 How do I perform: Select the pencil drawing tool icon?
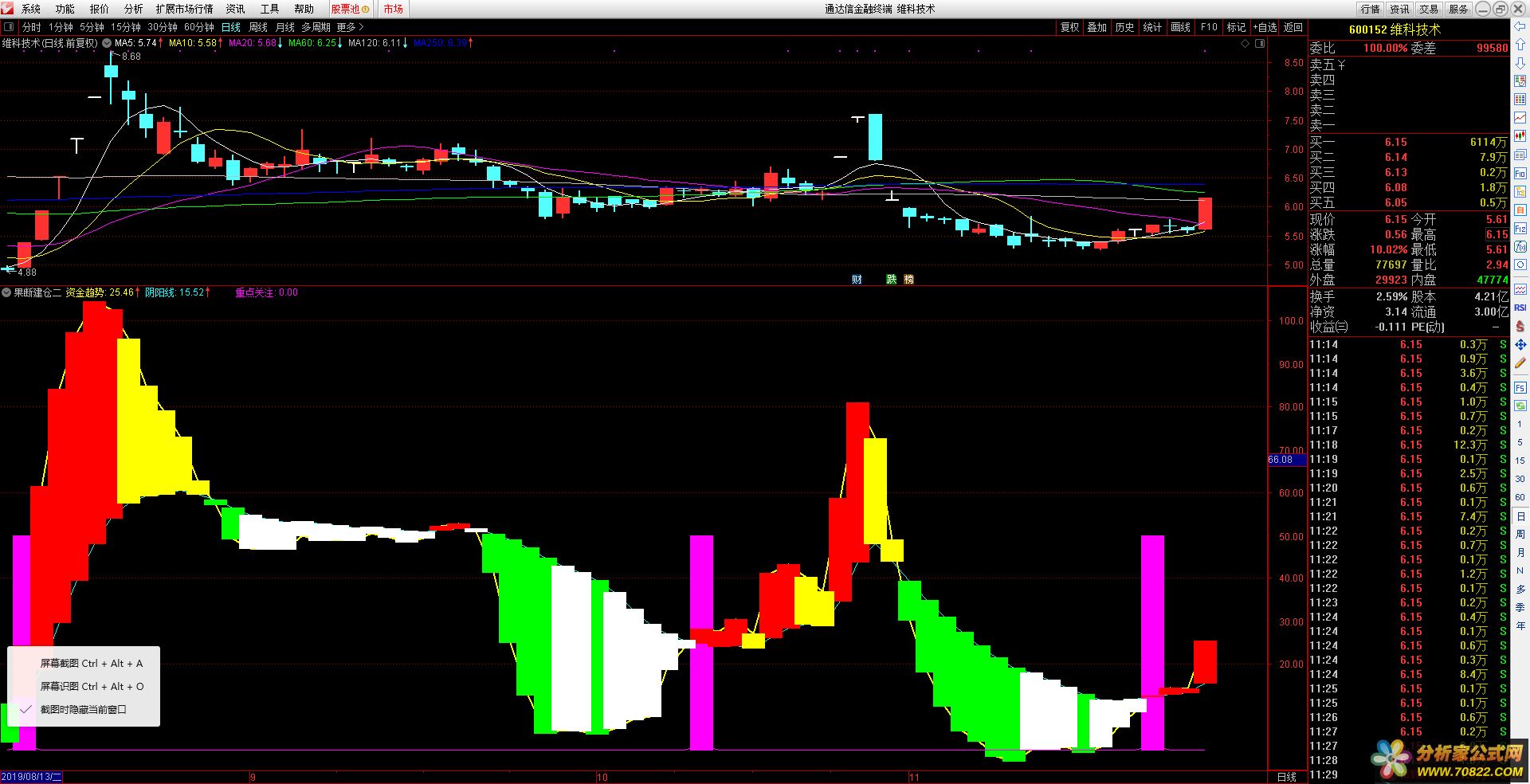[1520, 363]
